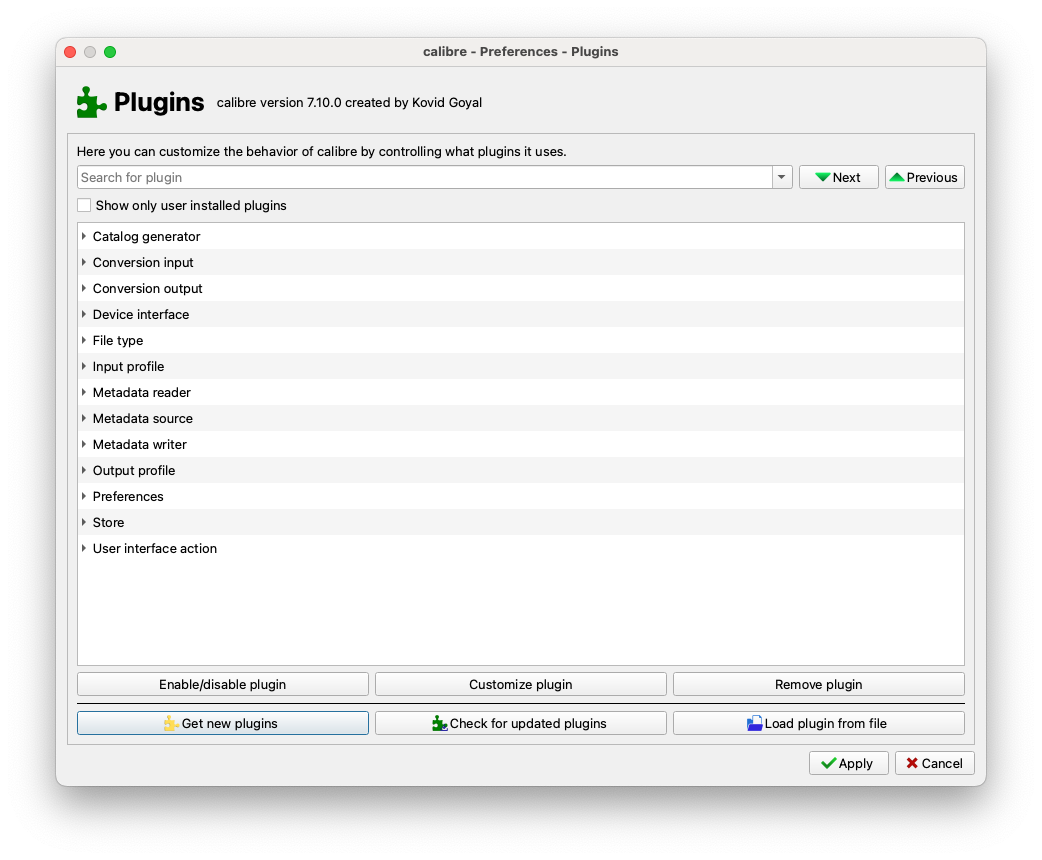
Task: Open the plugin search history dropdown
Action: (782, 178)
